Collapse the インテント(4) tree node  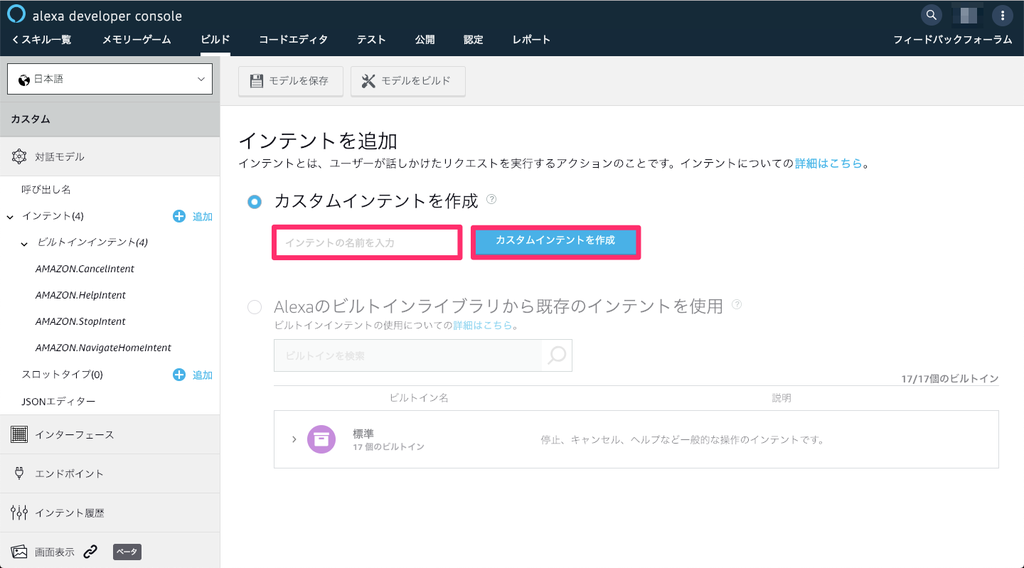10,217
